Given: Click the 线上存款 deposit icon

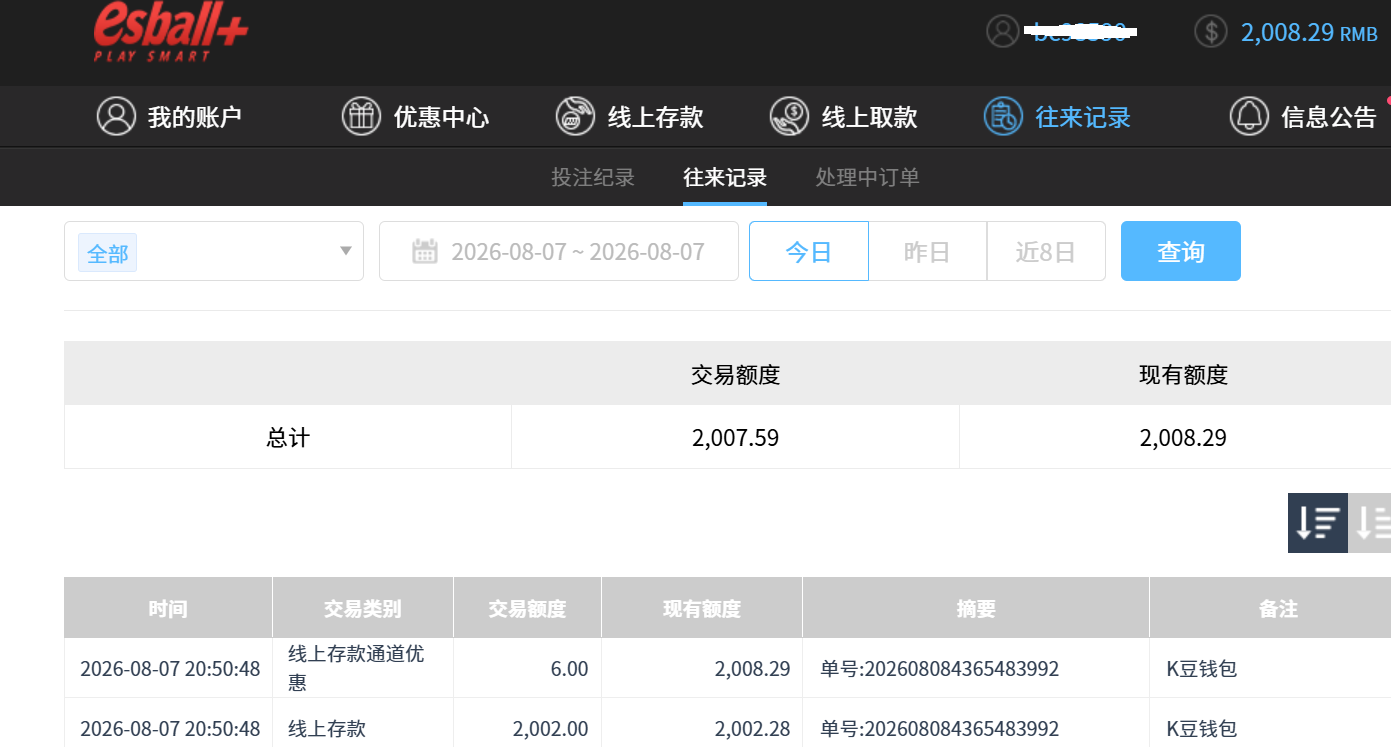Looking at the screenshot, I should pos(575,116).
